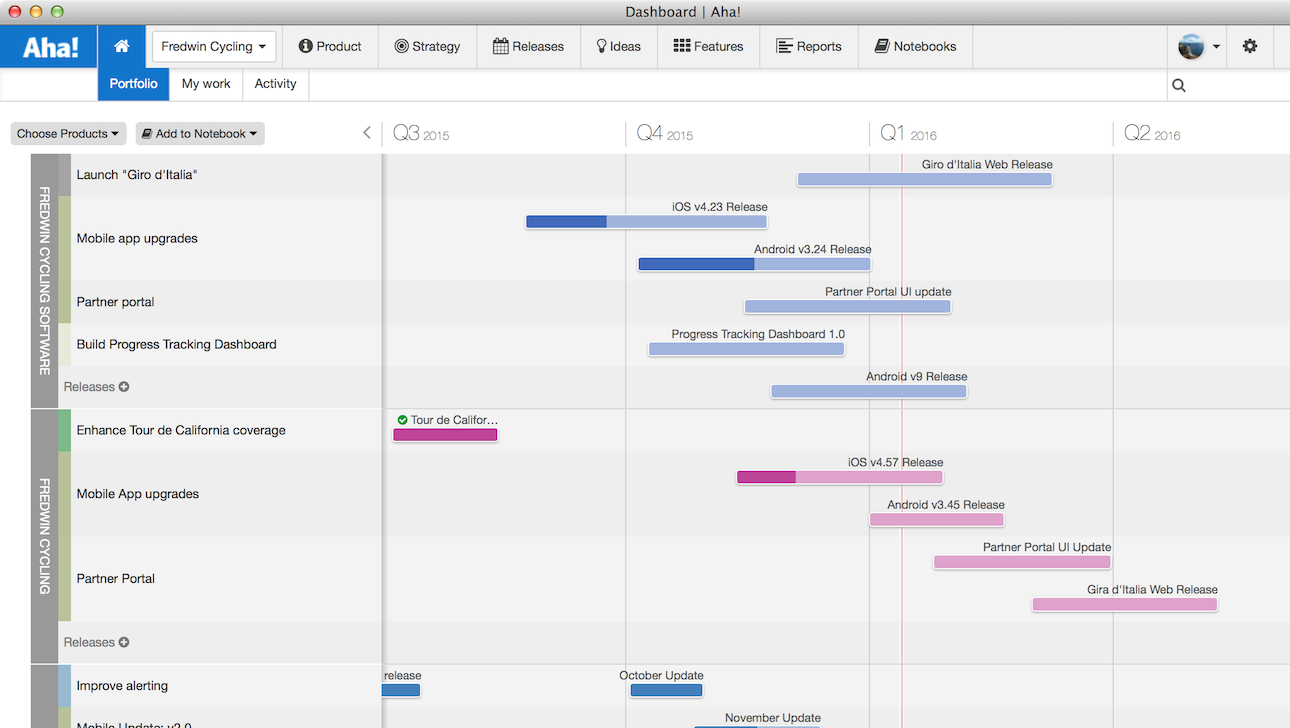Switch to the Activity tab

click(275, 84)
